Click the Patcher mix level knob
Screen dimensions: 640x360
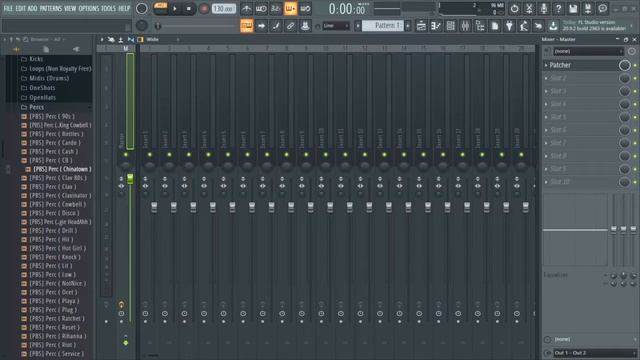click(624, 65)
